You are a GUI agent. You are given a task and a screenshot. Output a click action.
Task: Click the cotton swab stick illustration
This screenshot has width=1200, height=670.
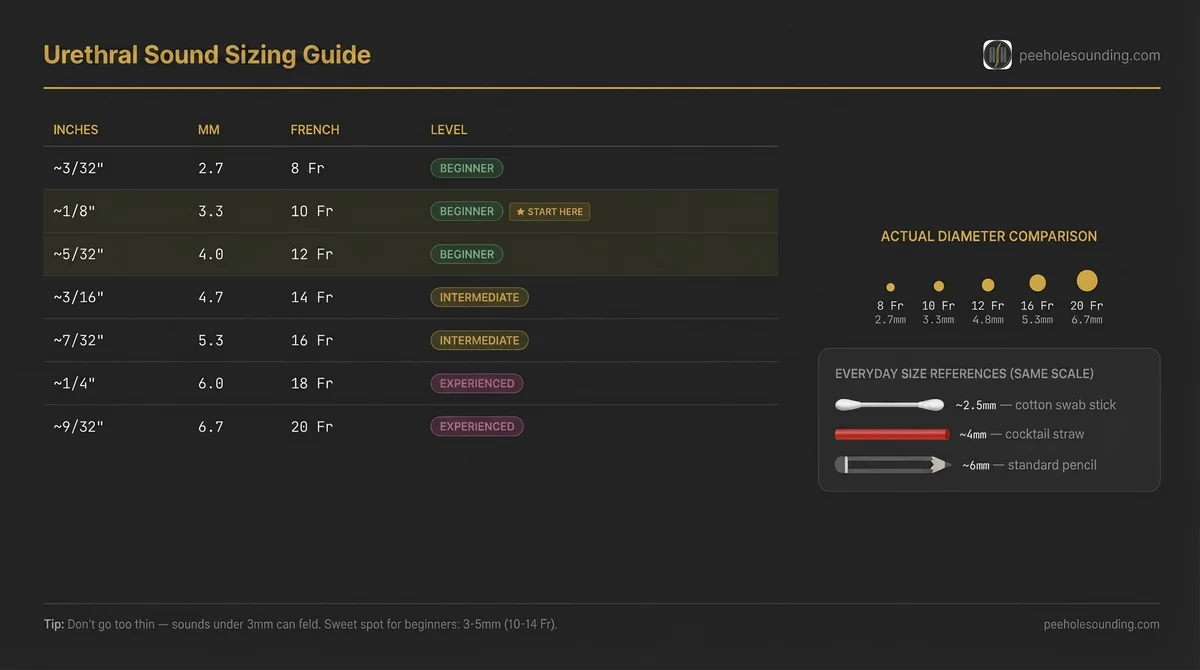coord(892,405)
